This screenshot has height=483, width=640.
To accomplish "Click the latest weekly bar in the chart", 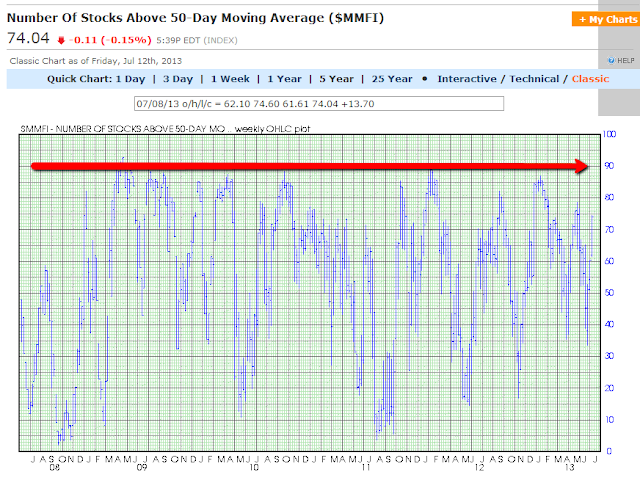I will click(x=592, y=236).
